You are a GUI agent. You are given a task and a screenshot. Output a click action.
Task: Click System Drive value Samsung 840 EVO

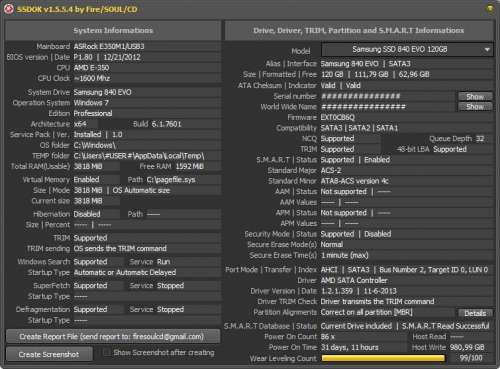[102, 92]
